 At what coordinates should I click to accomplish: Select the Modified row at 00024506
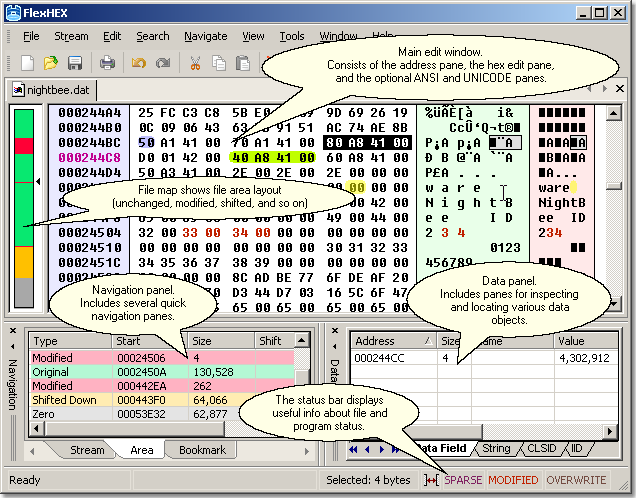(x=162, y=358)
